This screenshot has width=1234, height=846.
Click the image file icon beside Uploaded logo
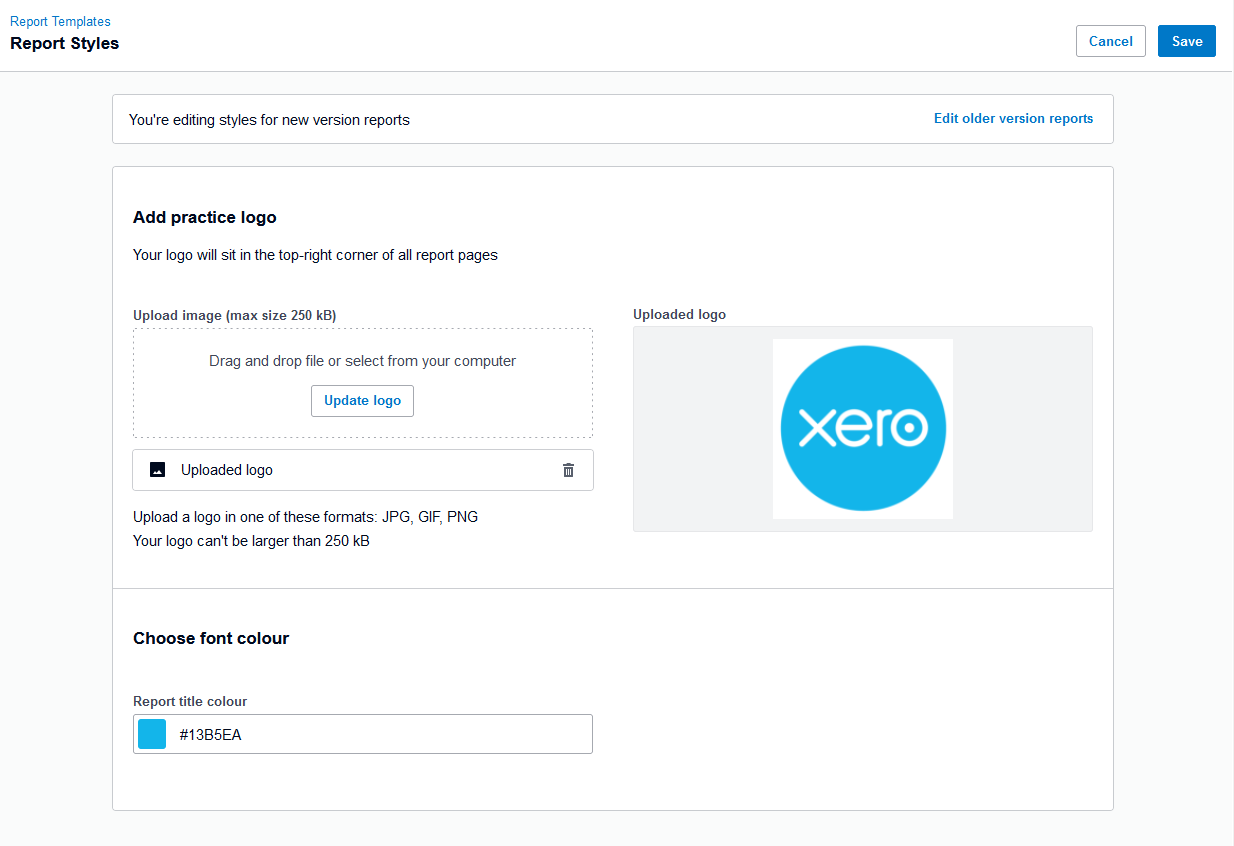(157, 470)
